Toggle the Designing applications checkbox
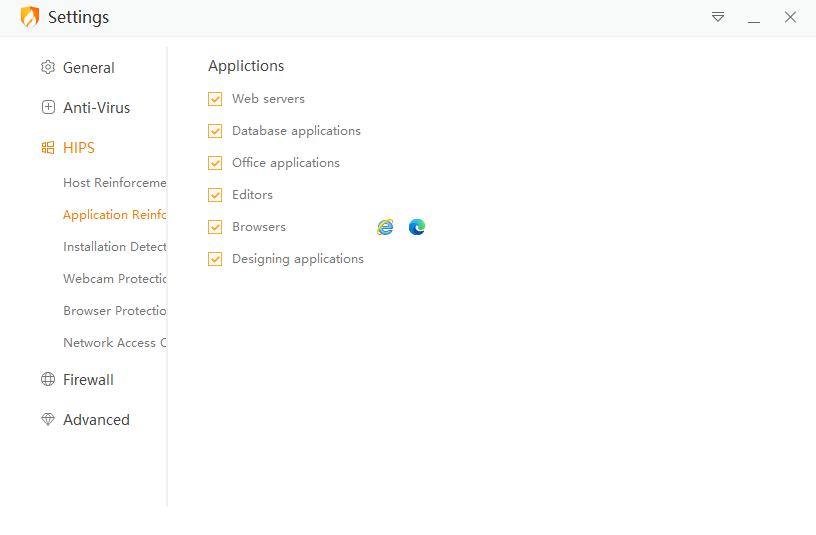Image resolution: width=816 pixels, height=535 pixels. click(x=215, y=259)
